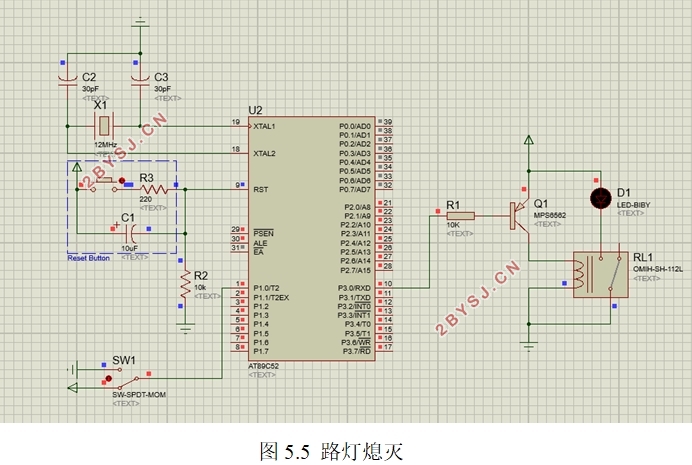Click the P2.0/A8 pin label

pyautogui.click(x=357, y=207)
